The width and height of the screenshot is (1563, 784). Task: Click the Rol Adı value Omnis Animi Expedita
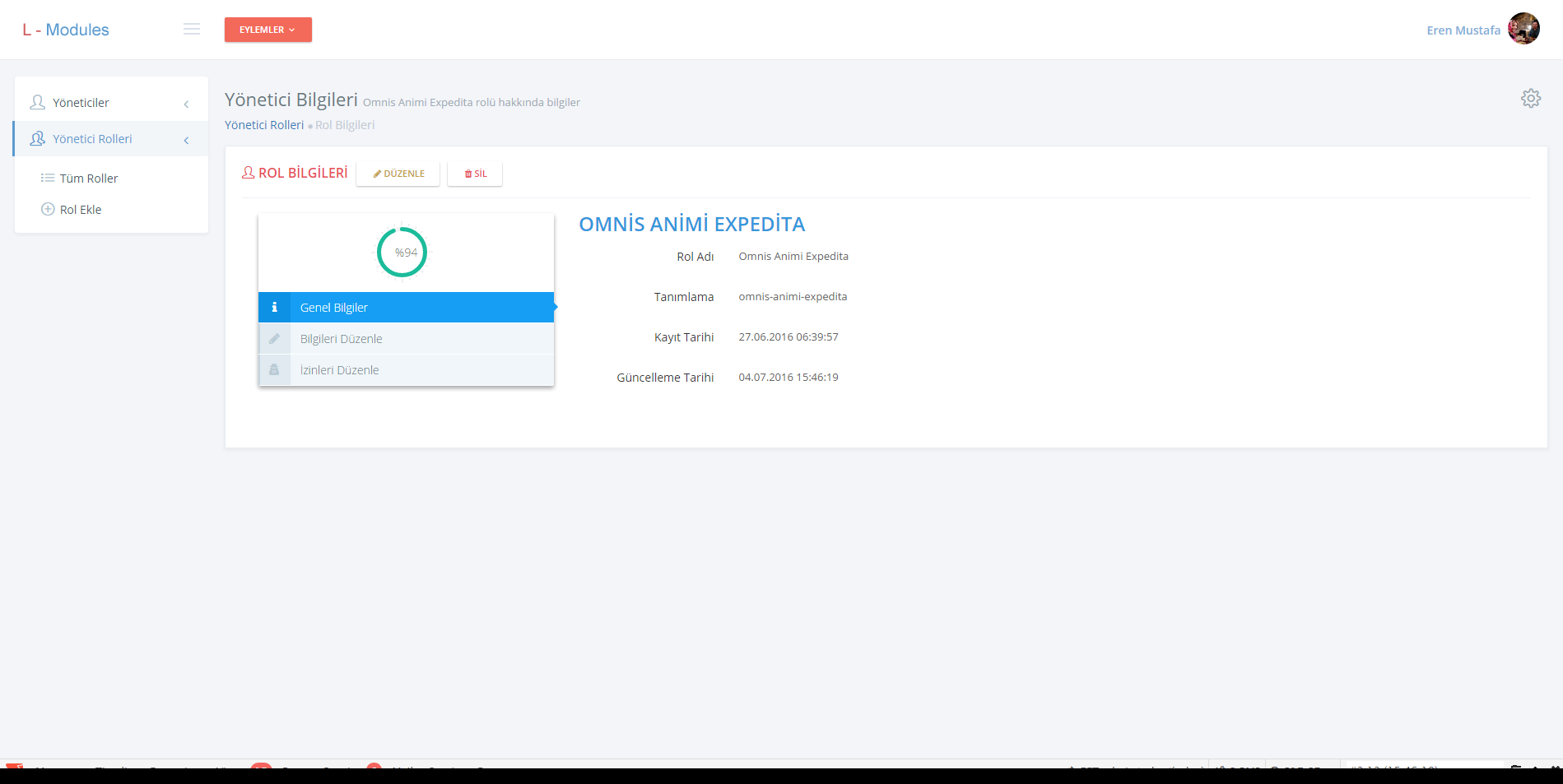(793, 256)
